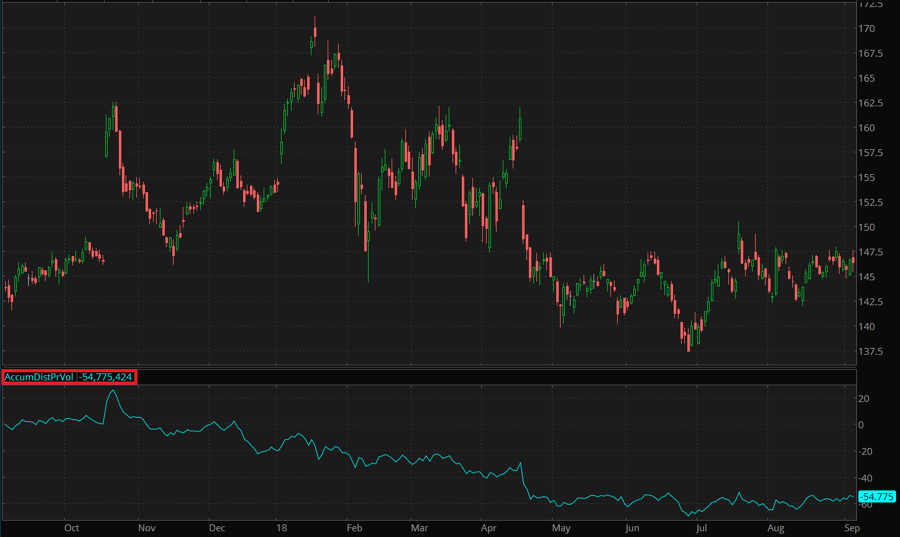The height and width of the screenshot is (537, 900).
Task: Click the Oct label on time axis
Action: [x=71, y=526]
